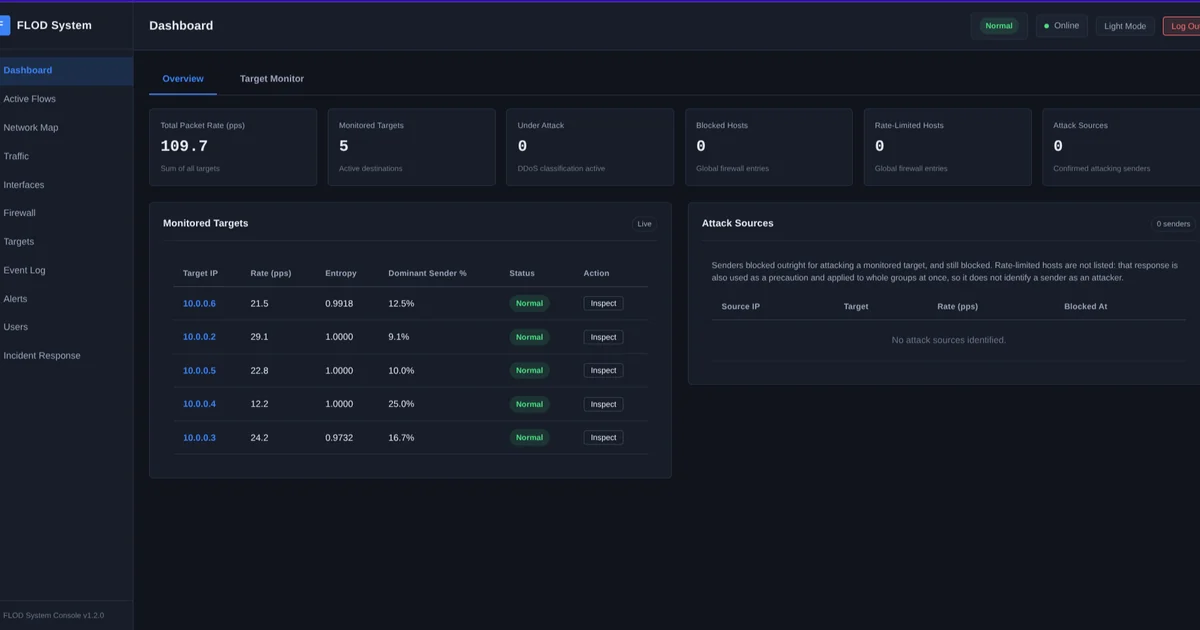Click the 0 senders badge
This screenshot has height=630, width=1200.
pyautogui.click(x=1173, y=224)
